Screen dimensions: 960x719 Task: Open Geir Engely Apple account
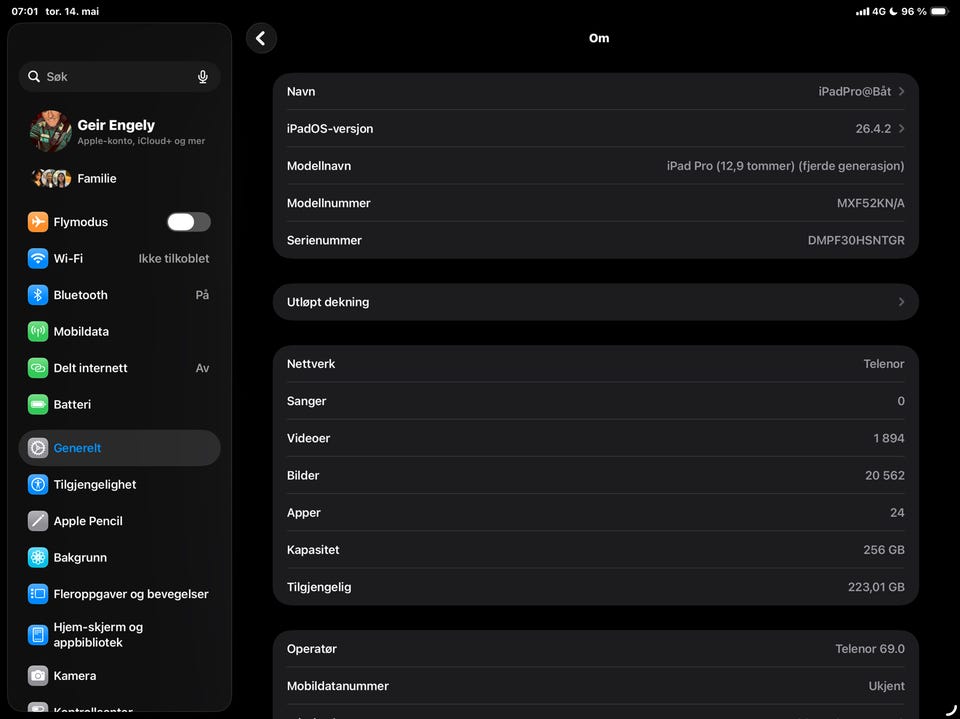119,131
